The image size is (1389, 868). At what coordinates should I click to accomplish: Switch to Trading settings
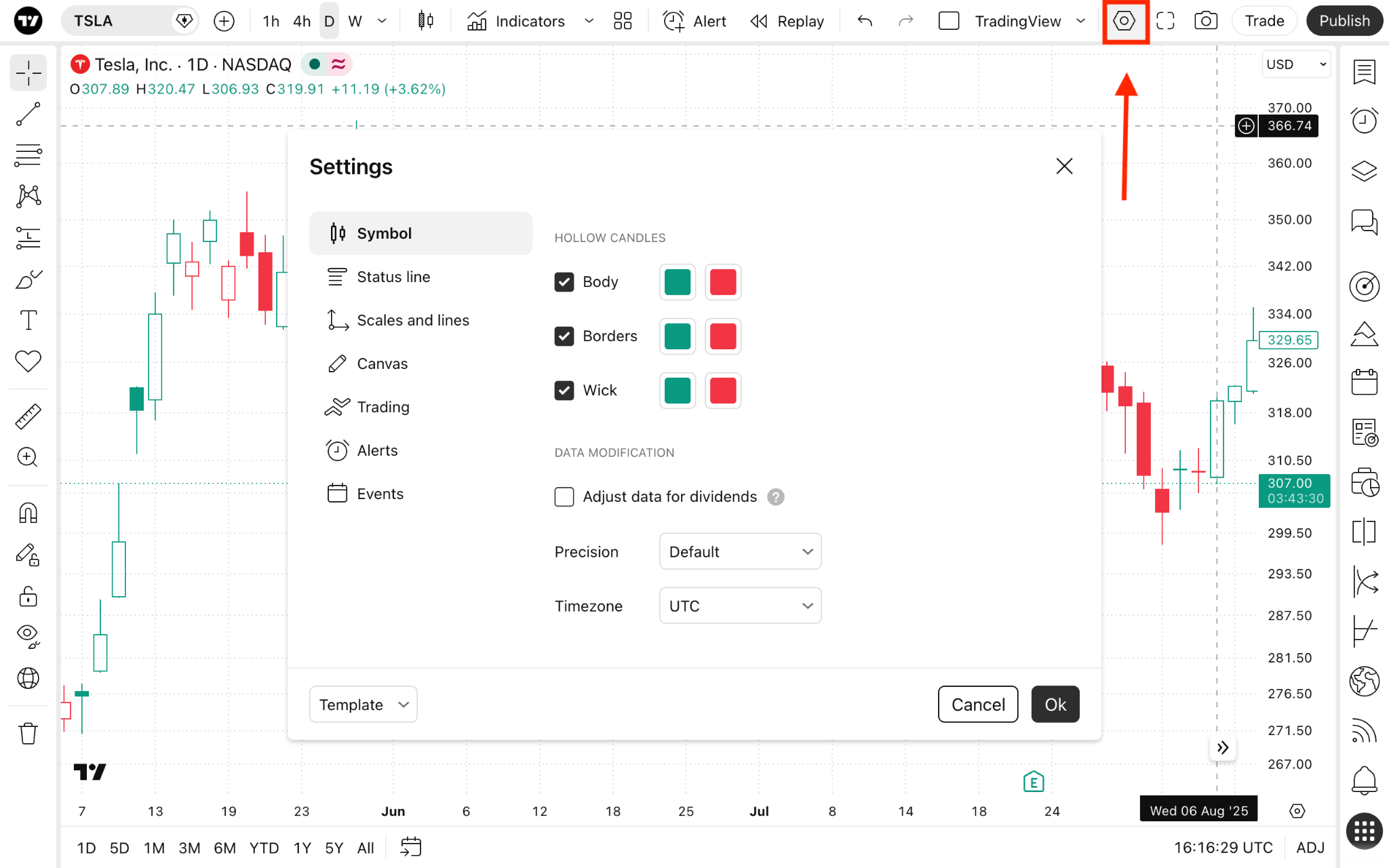pyautogui.click(x=420, y=407)
